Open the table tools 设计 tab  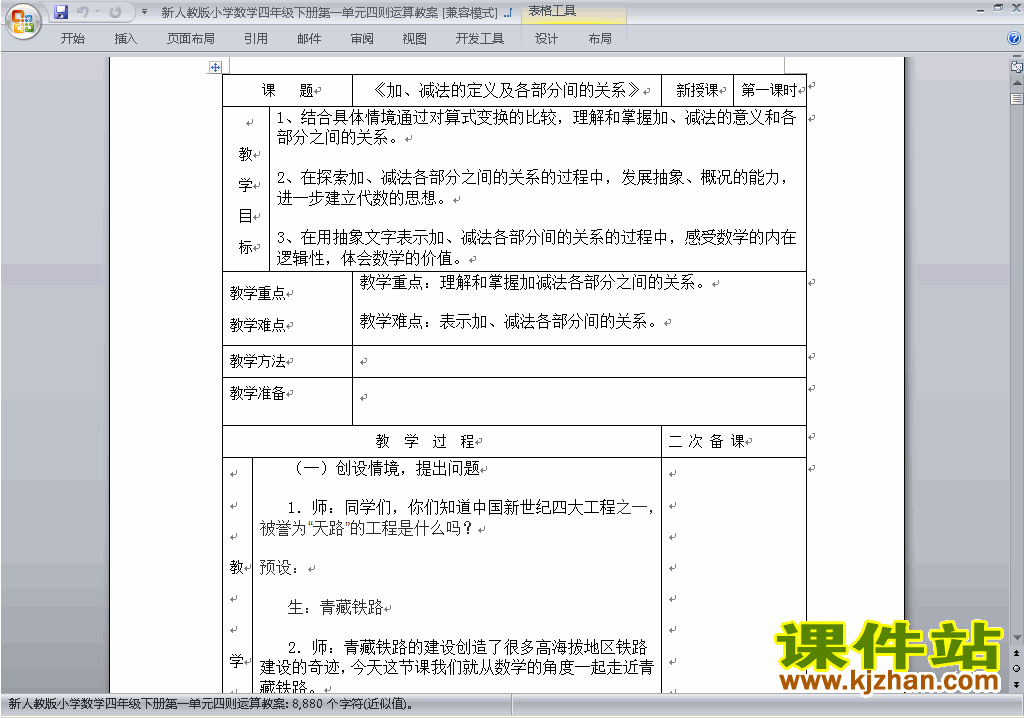coord(547,39)
